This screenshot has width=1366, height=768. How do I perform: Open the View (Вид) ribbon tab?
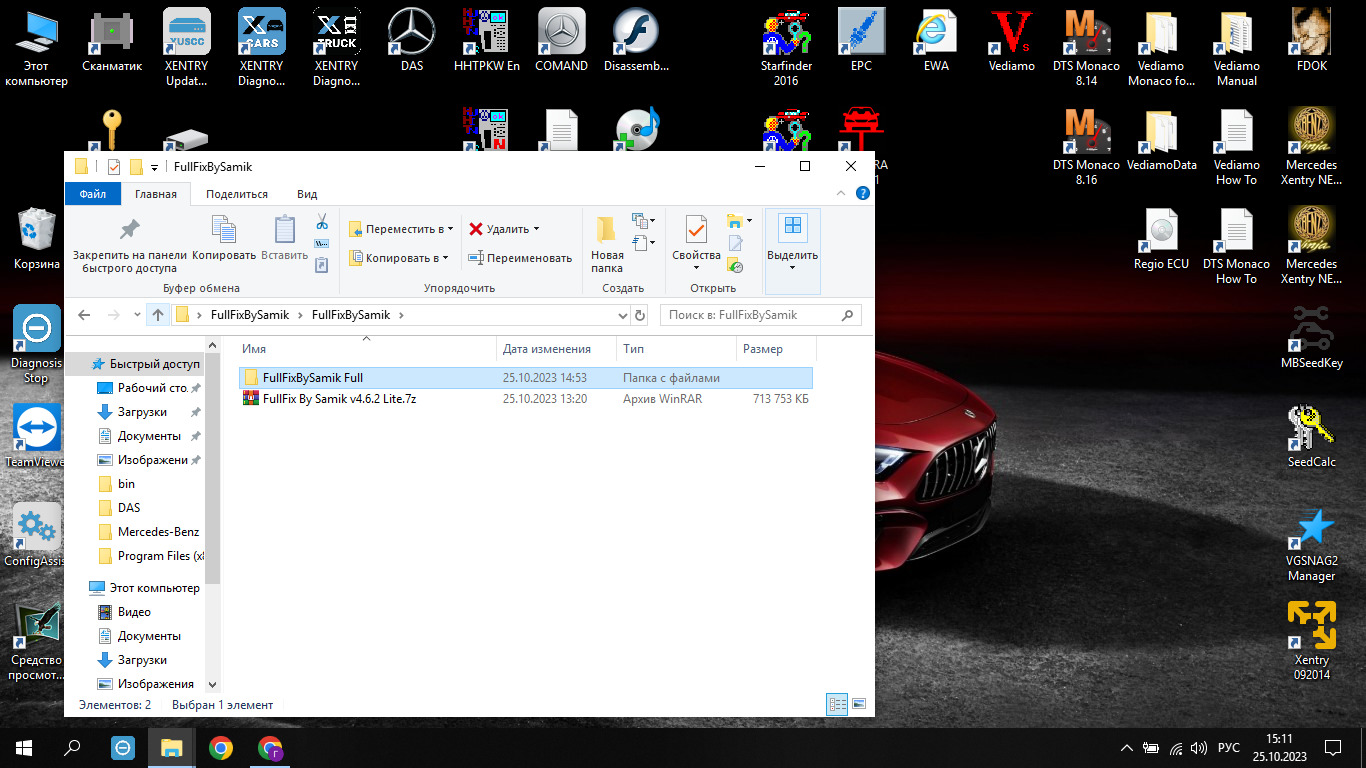click(307, 194)
